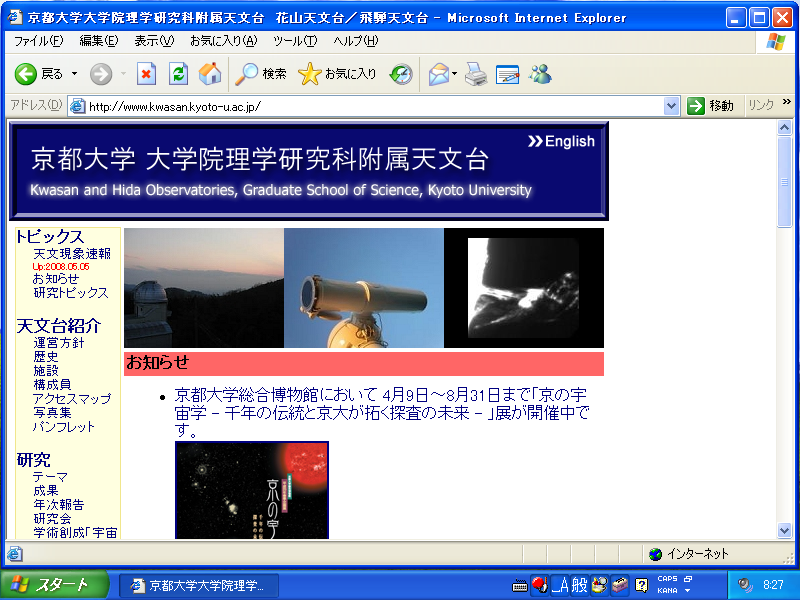Open the ツール(T) menu
The height and width of the screenshot is (600, 800).
pos(295,41)
